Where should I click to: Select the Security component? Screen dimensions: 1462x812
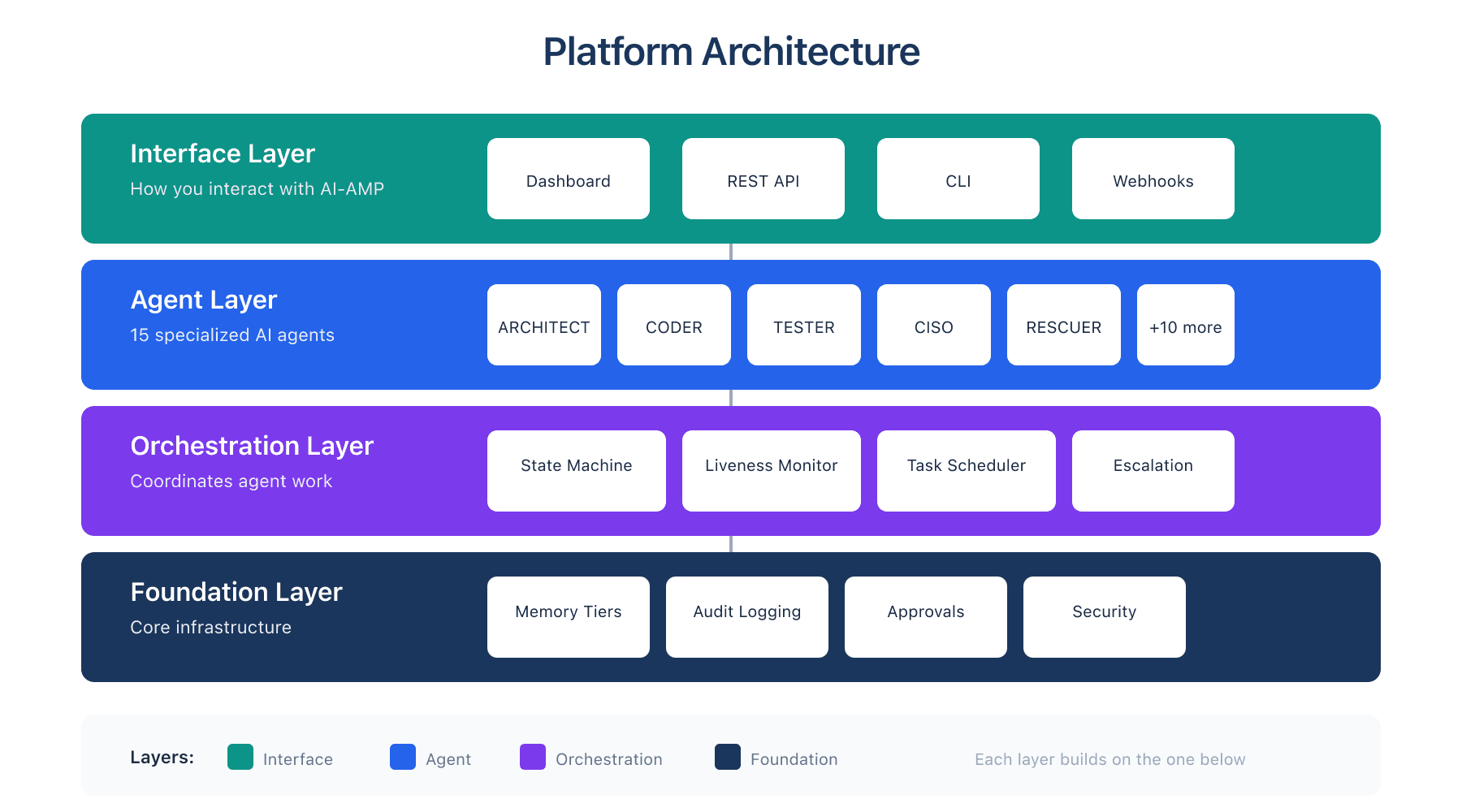(1104, 616)
